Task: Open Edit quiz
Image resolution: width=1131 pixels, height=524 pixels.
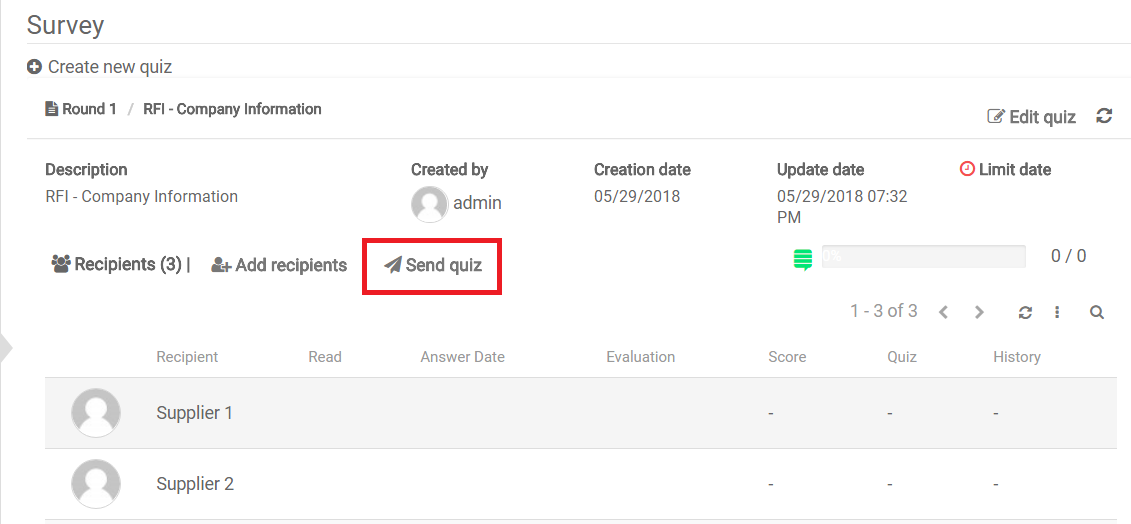Action: tap(1032, 117)
